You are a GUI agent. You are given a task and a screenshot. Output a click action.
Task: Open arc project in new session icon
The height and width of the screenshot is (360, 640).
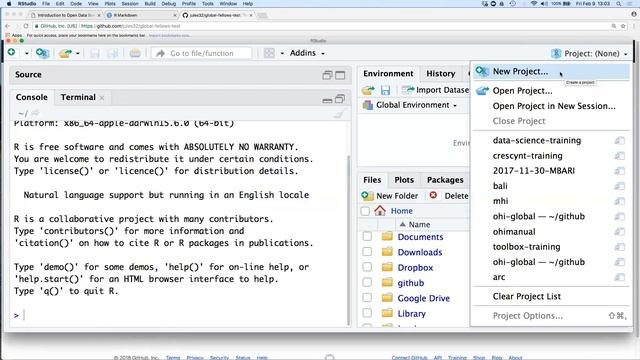[620, 278]
